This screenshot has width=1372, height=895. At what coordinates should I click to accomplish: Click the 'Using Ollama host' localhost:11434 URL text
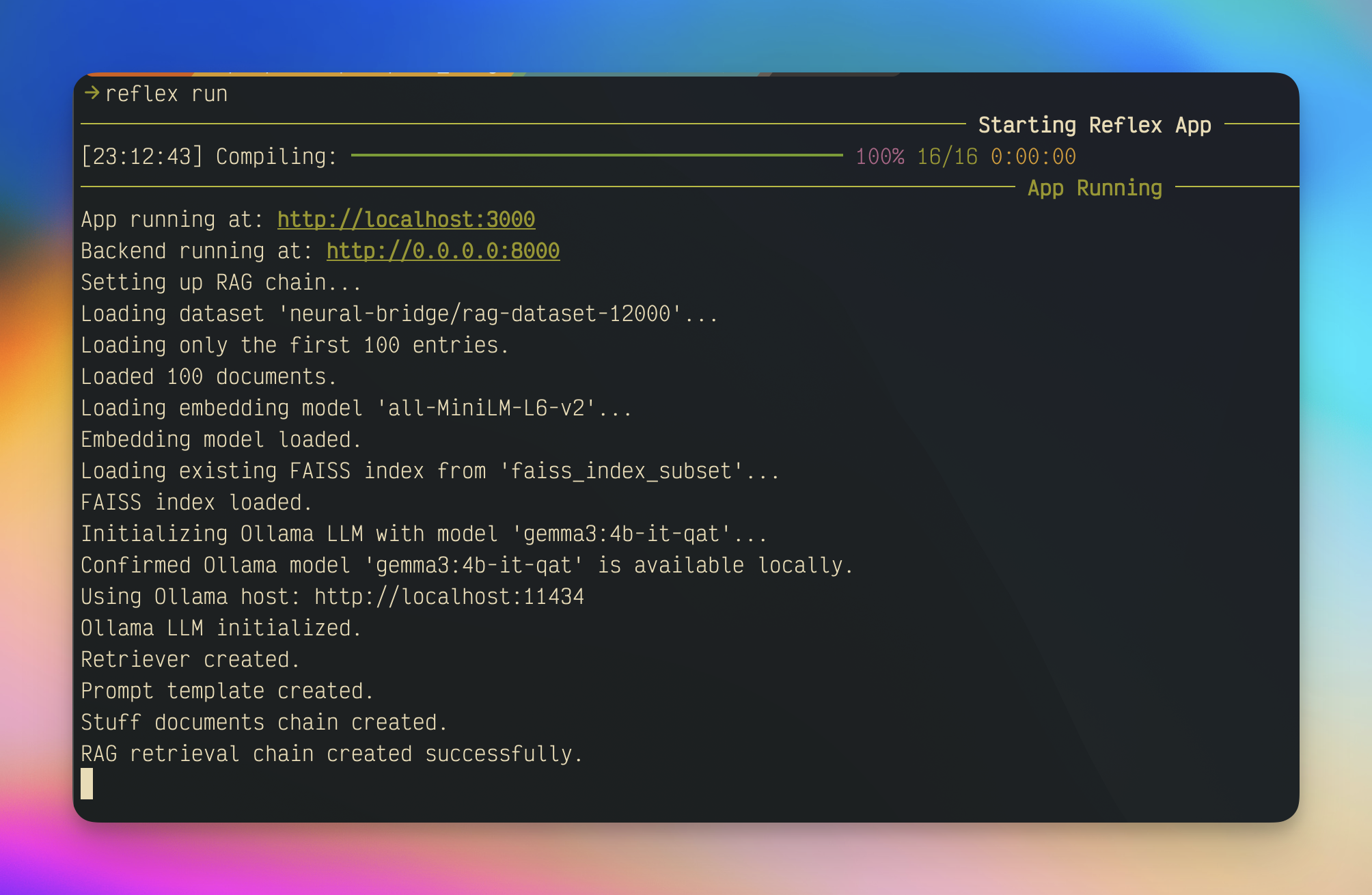(449, 596)
